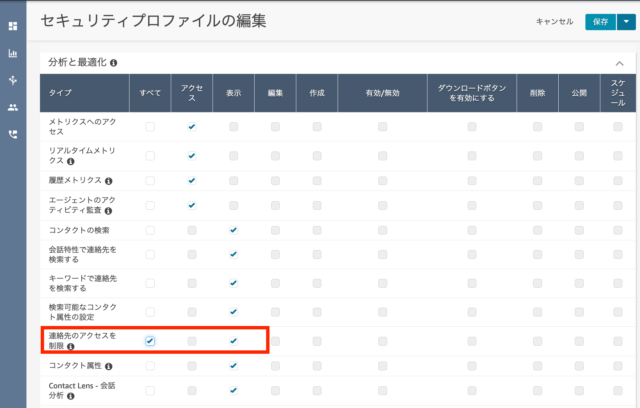The image size is (640, 408).
Task: Uncheck 表示 for コンタクト属性
Action: click(233, 366)
